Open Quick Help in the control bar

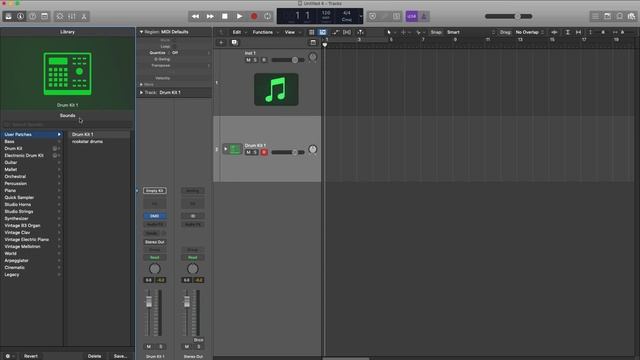pos(33,16)
